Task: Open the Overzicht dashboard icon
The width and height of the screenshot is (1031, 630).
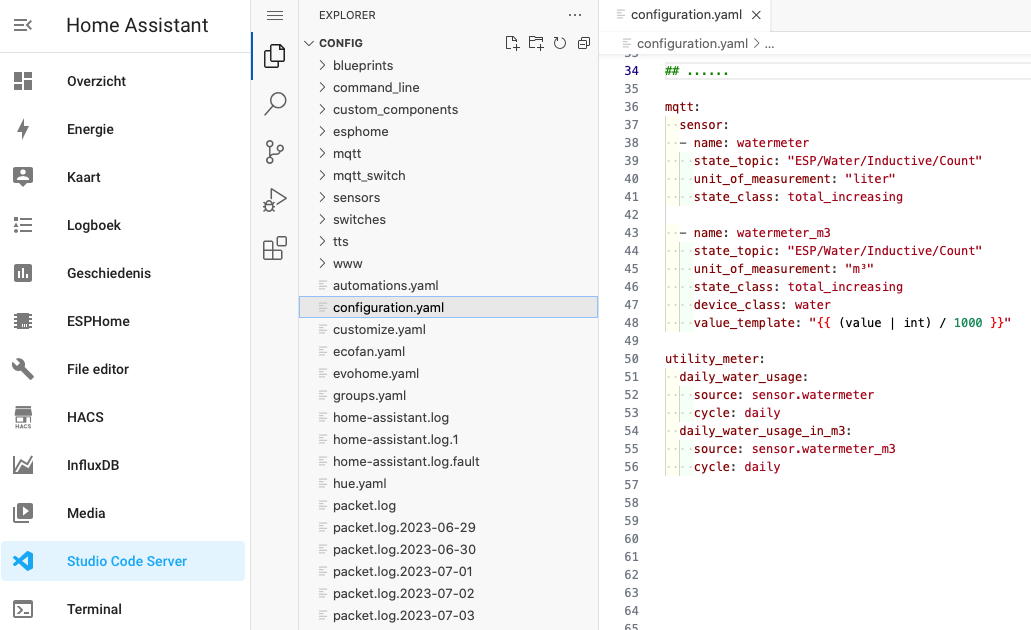Action: (x=23, y=81)
